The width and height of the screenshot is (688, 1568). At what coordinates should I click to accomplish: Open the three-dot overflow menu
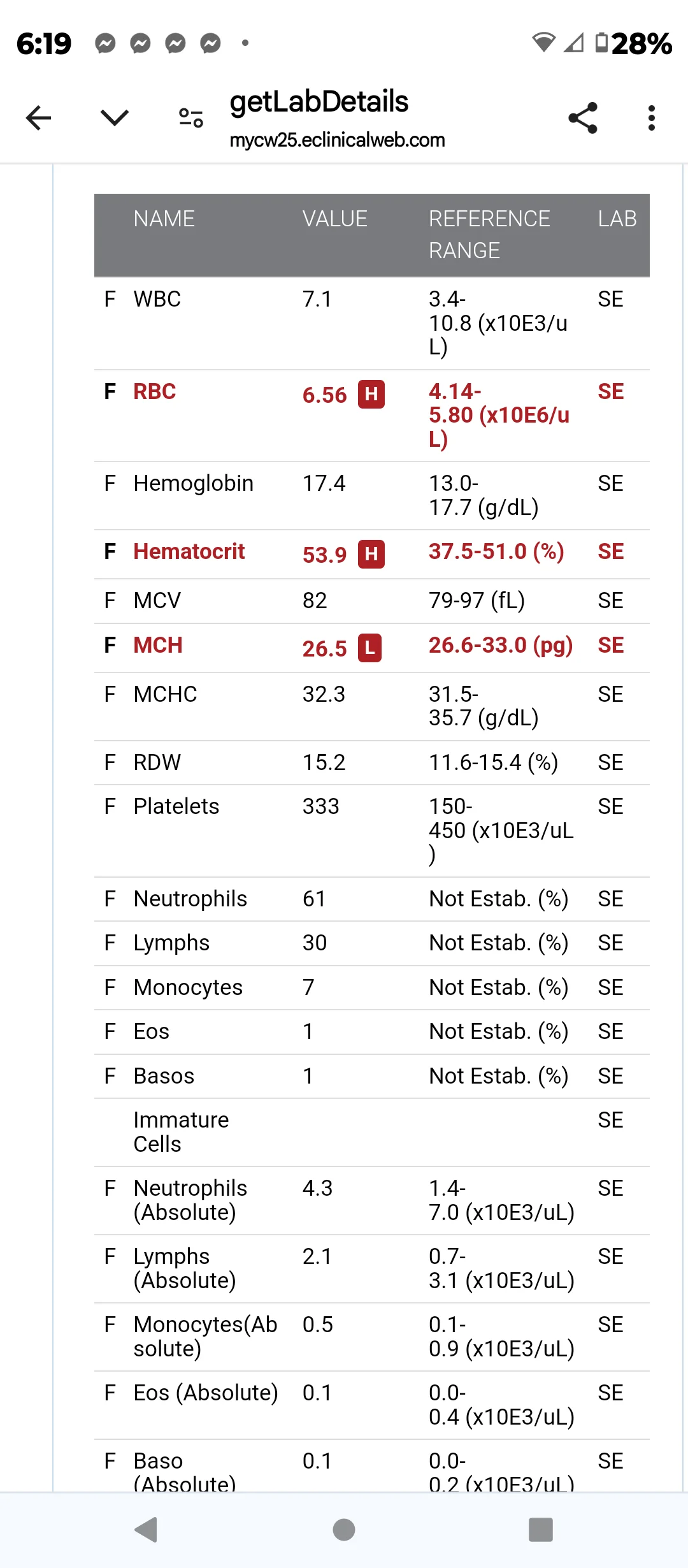(x=651, y=118)
